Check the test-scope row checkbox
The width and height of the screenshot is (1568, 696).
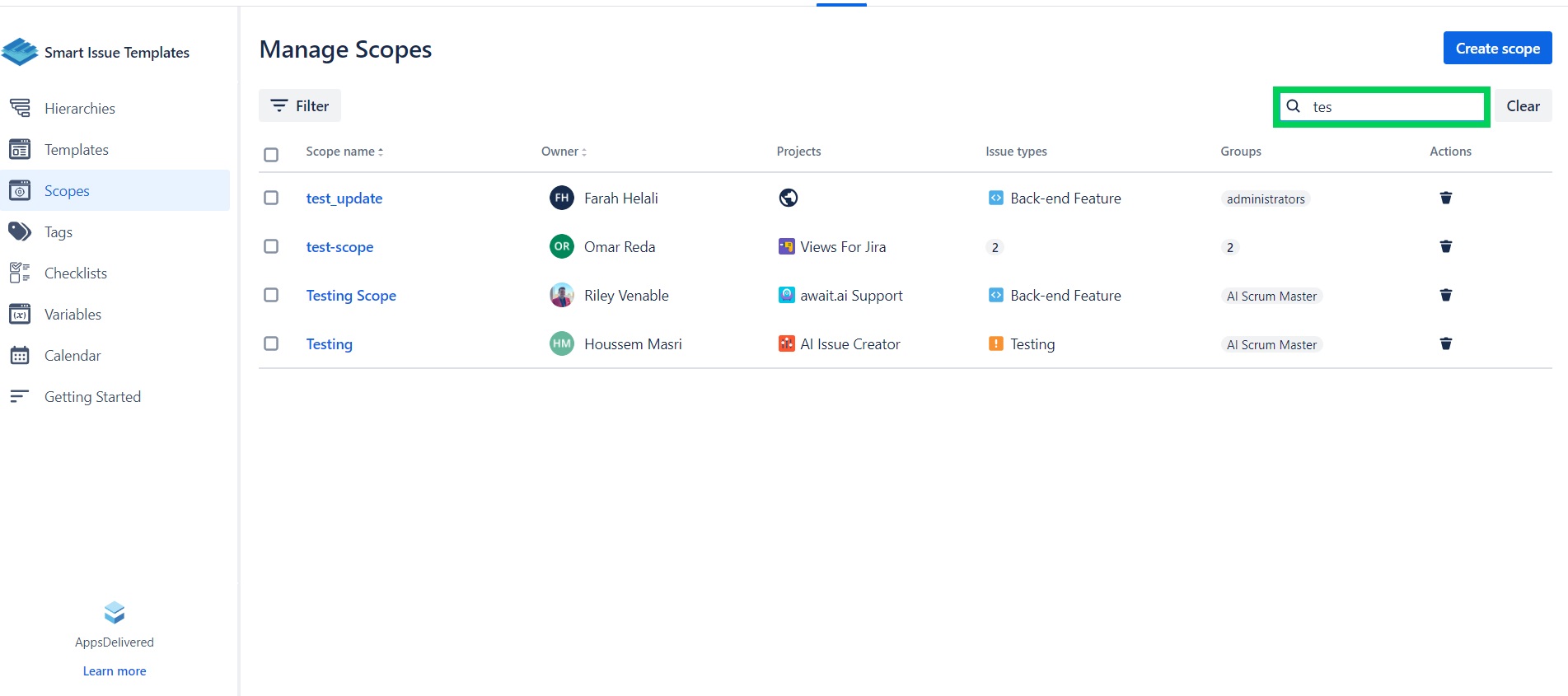click(x=271, y=246)
